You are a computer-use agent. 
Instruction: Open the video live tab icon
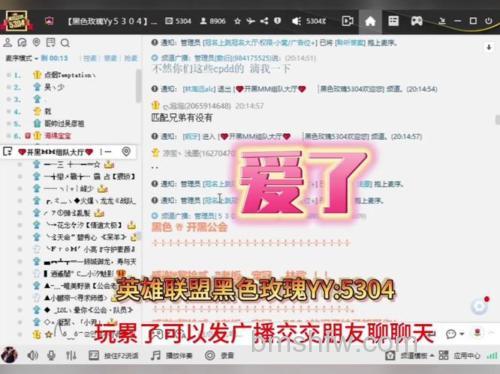point(347,21)
